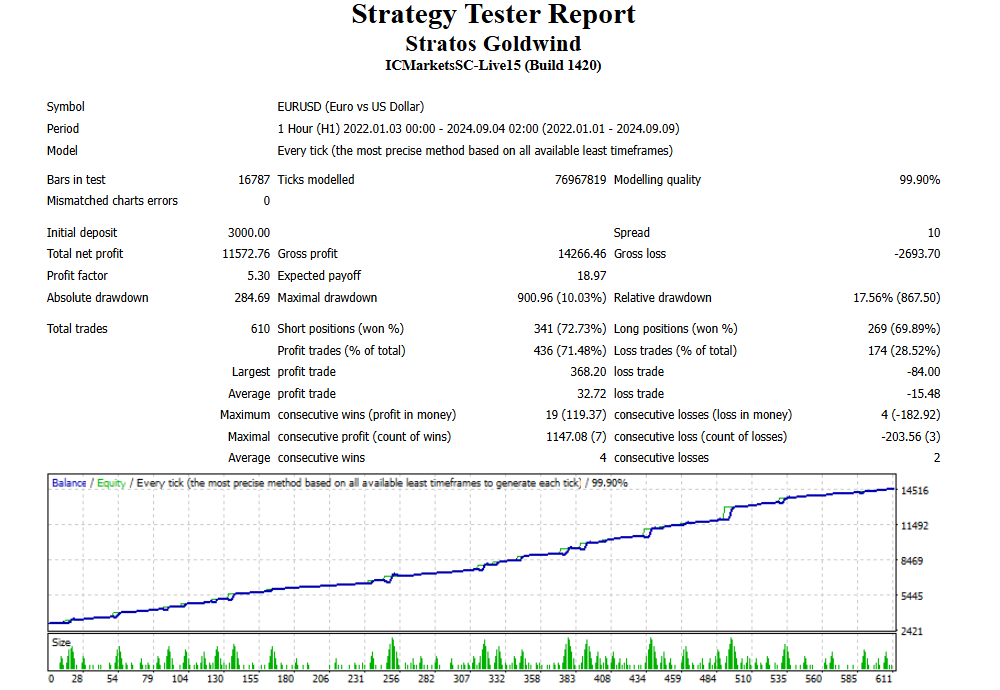
Task: Click the Expected payoff value 18.97
Action: click(x=592, y=275)
